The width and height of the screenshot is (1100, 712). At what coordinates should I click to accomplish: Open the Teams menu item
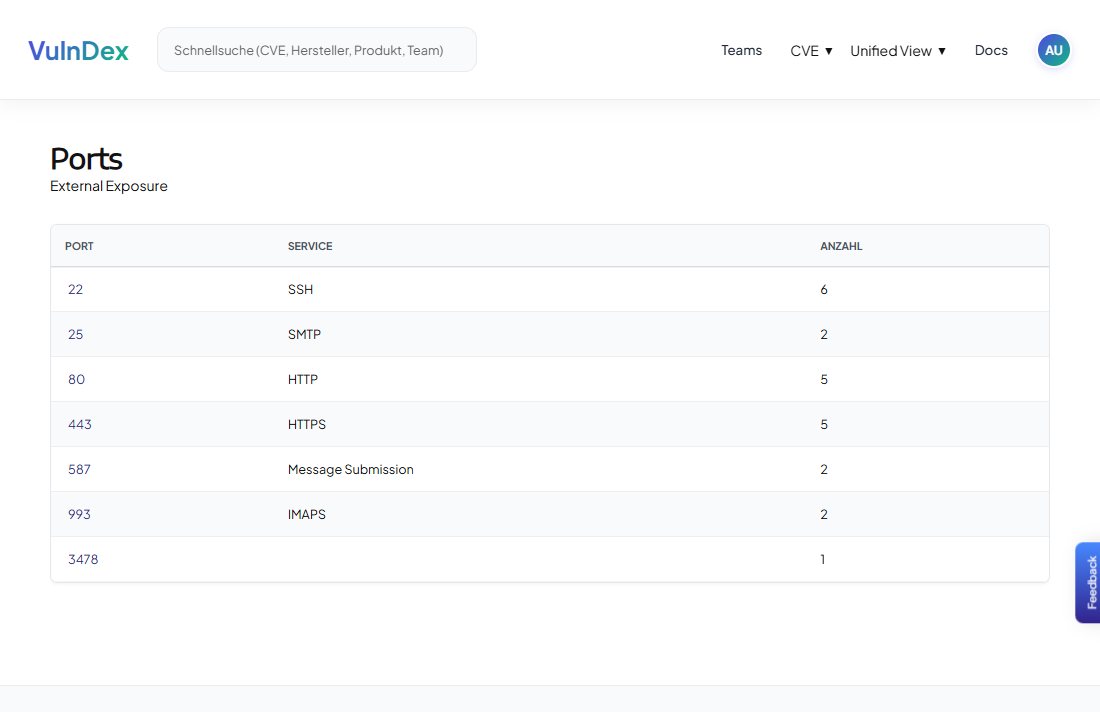[741, 50]
